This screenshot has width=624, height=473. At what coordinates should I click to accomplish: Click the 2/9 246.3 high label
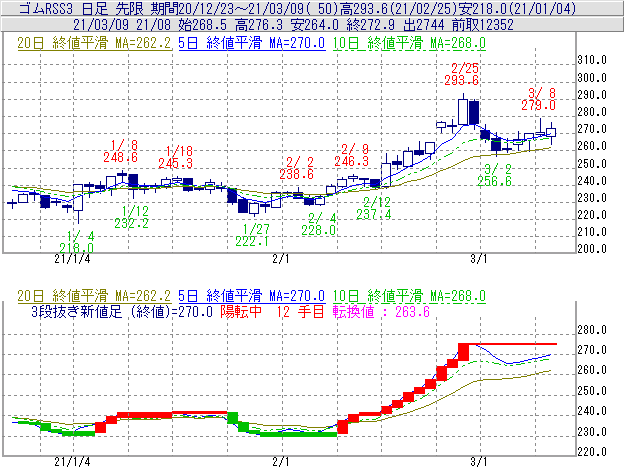351,155
